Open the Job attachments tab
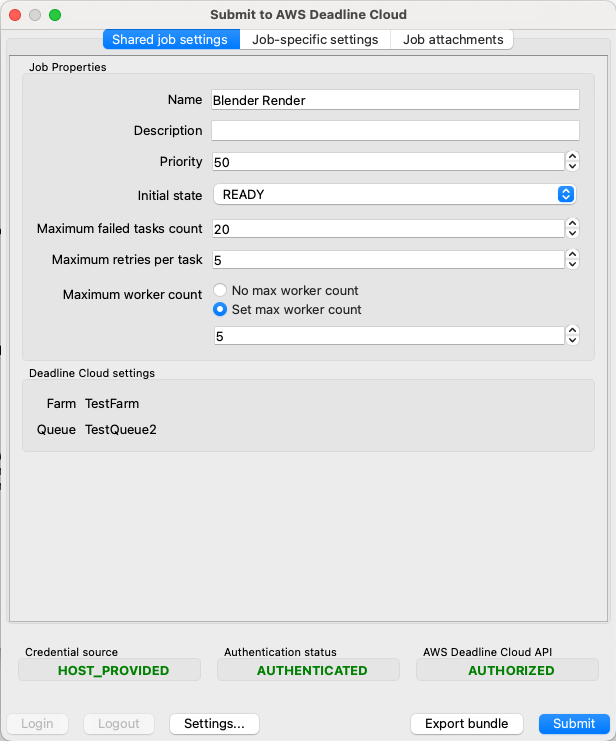The width and height of the screenshot is (616, 741). pos(453,40)
